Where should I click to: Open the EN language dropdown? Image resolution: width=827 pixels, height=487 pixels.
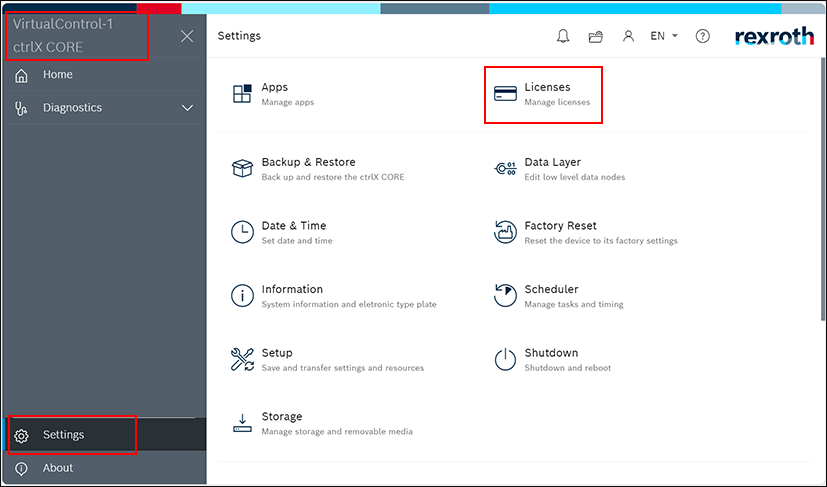pos(663,36)
